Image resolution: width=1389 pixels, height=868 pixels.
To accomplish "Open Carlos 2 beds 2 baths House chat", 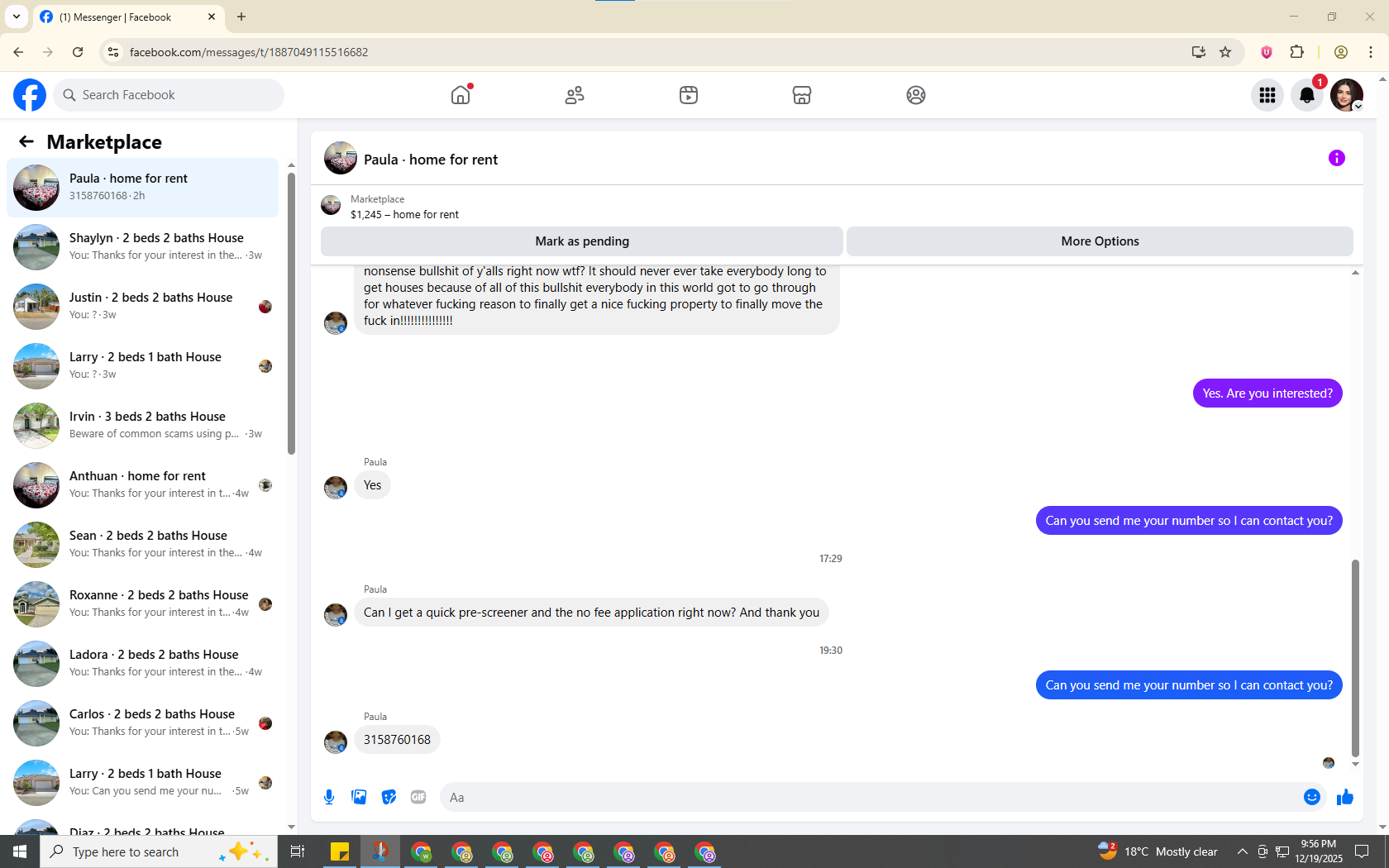I will 143,723.
